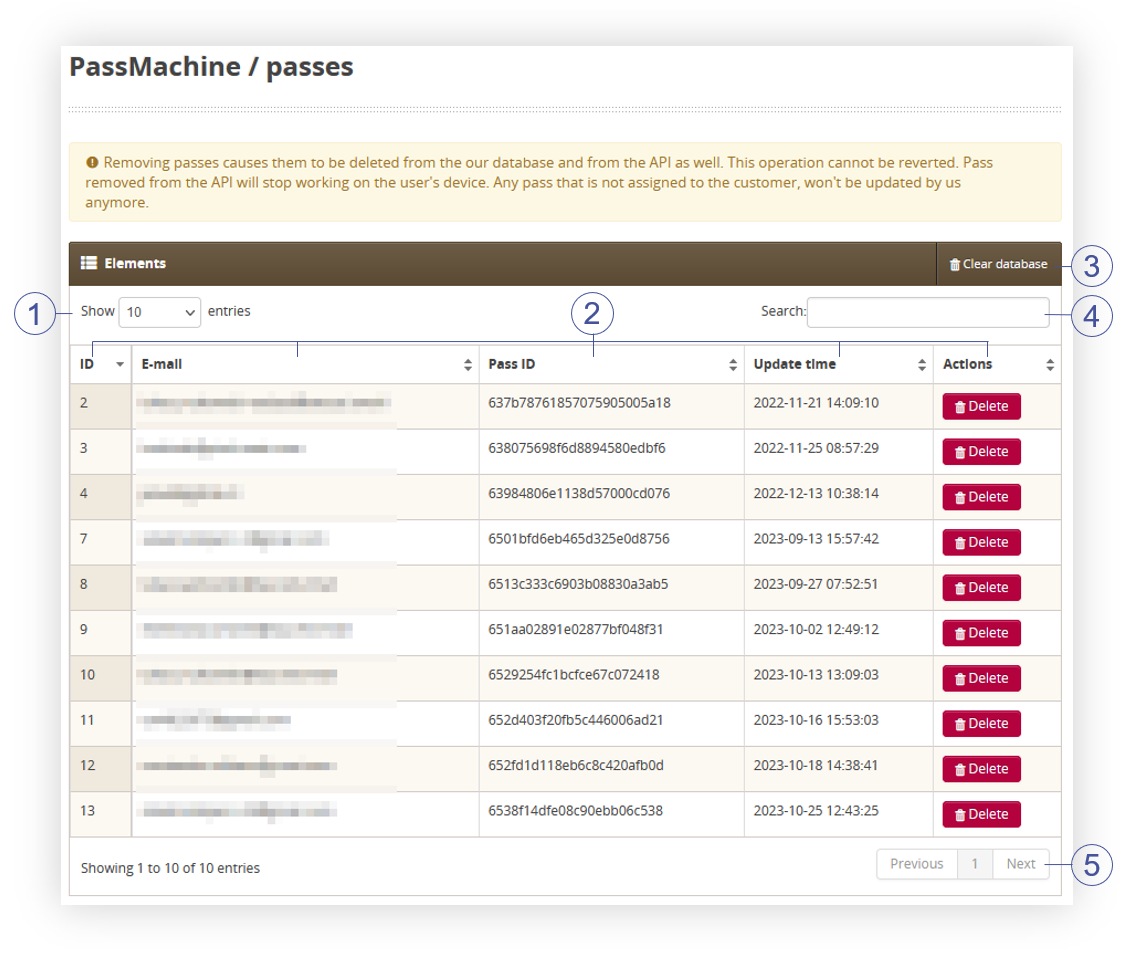
Task: Delete the pass with ID 11
Action: [981, 723]
